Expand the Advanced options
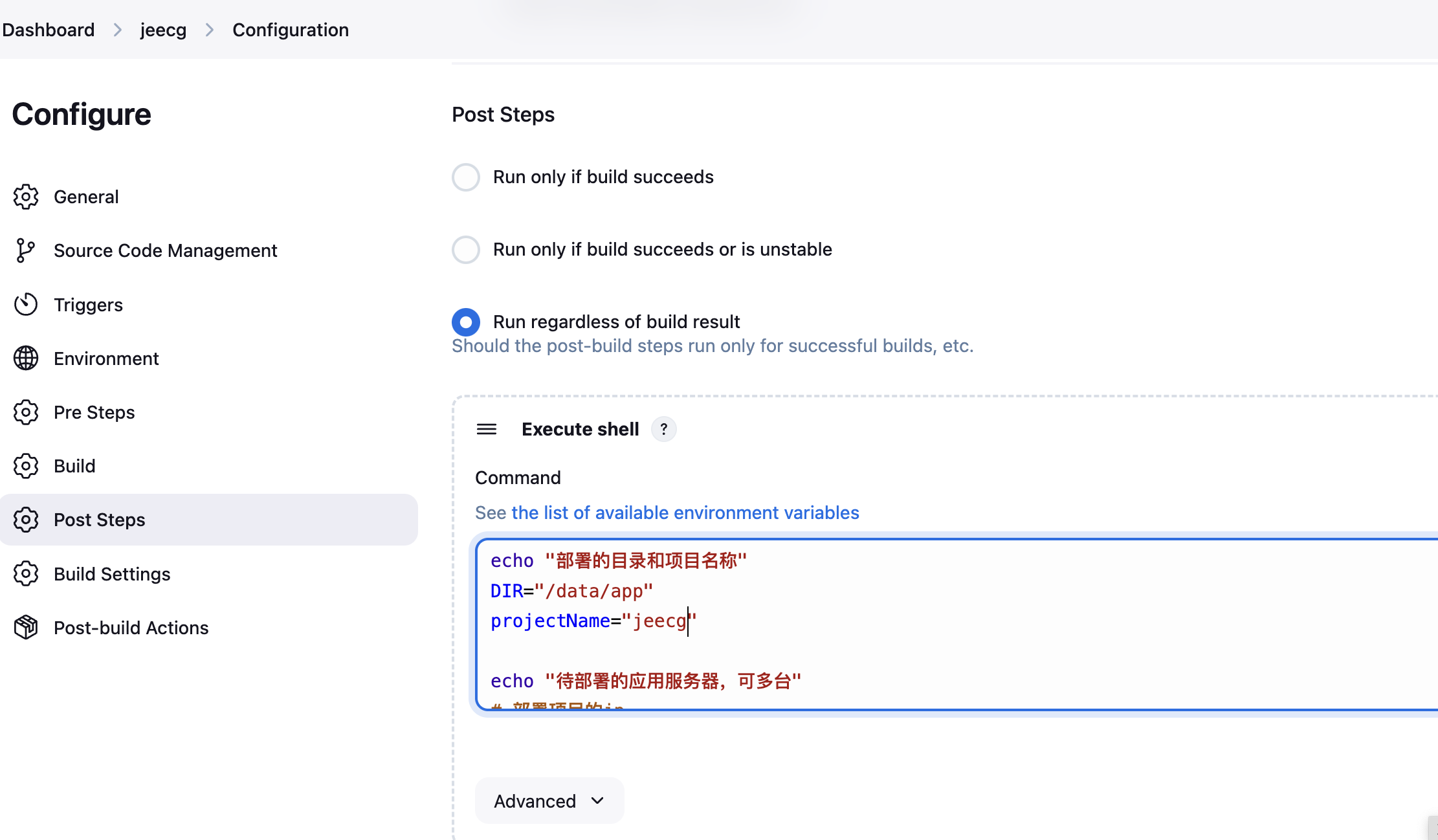This screenshot has height=840, width=1438. pos(549,801)
